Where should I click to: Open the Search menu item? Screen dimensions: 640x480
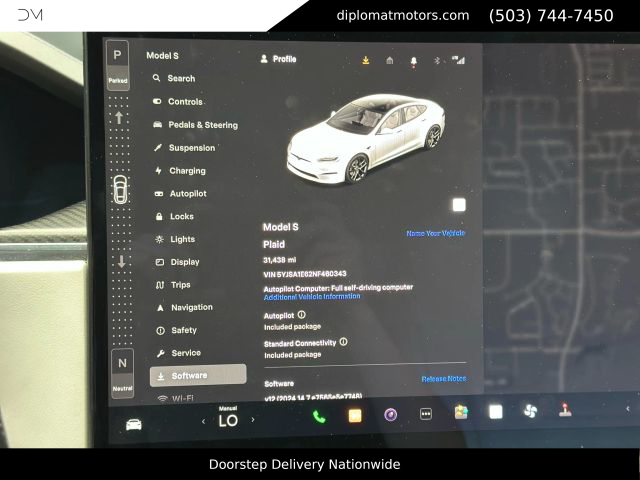pos(174,78)
